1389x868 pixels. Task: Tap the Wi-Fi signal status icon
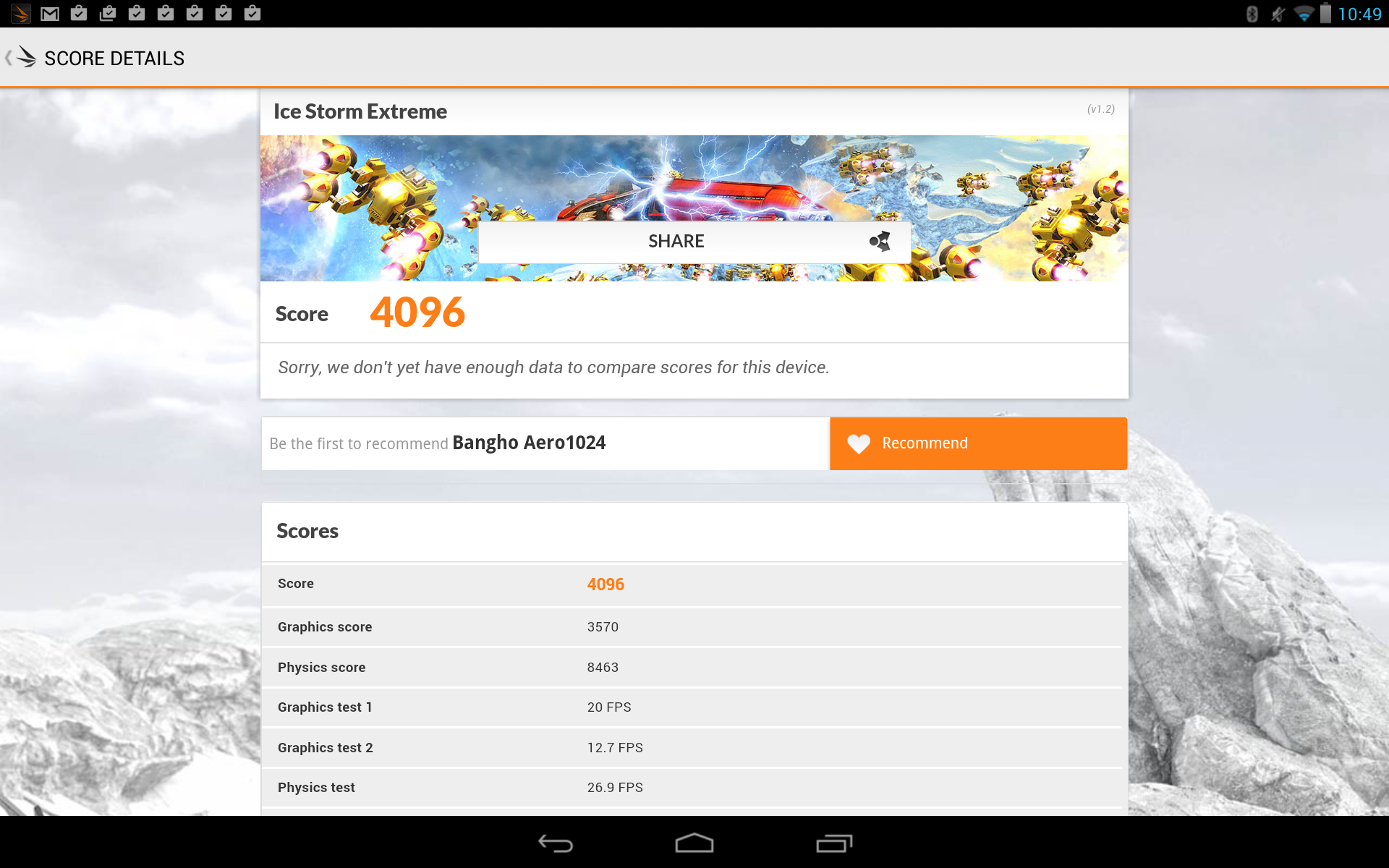1304,14
